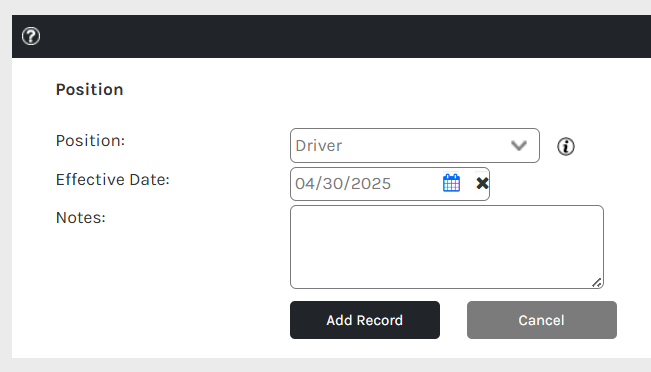Open help via the question mark icon
Viewport: 651px width, 372px height.
point(31,36)
